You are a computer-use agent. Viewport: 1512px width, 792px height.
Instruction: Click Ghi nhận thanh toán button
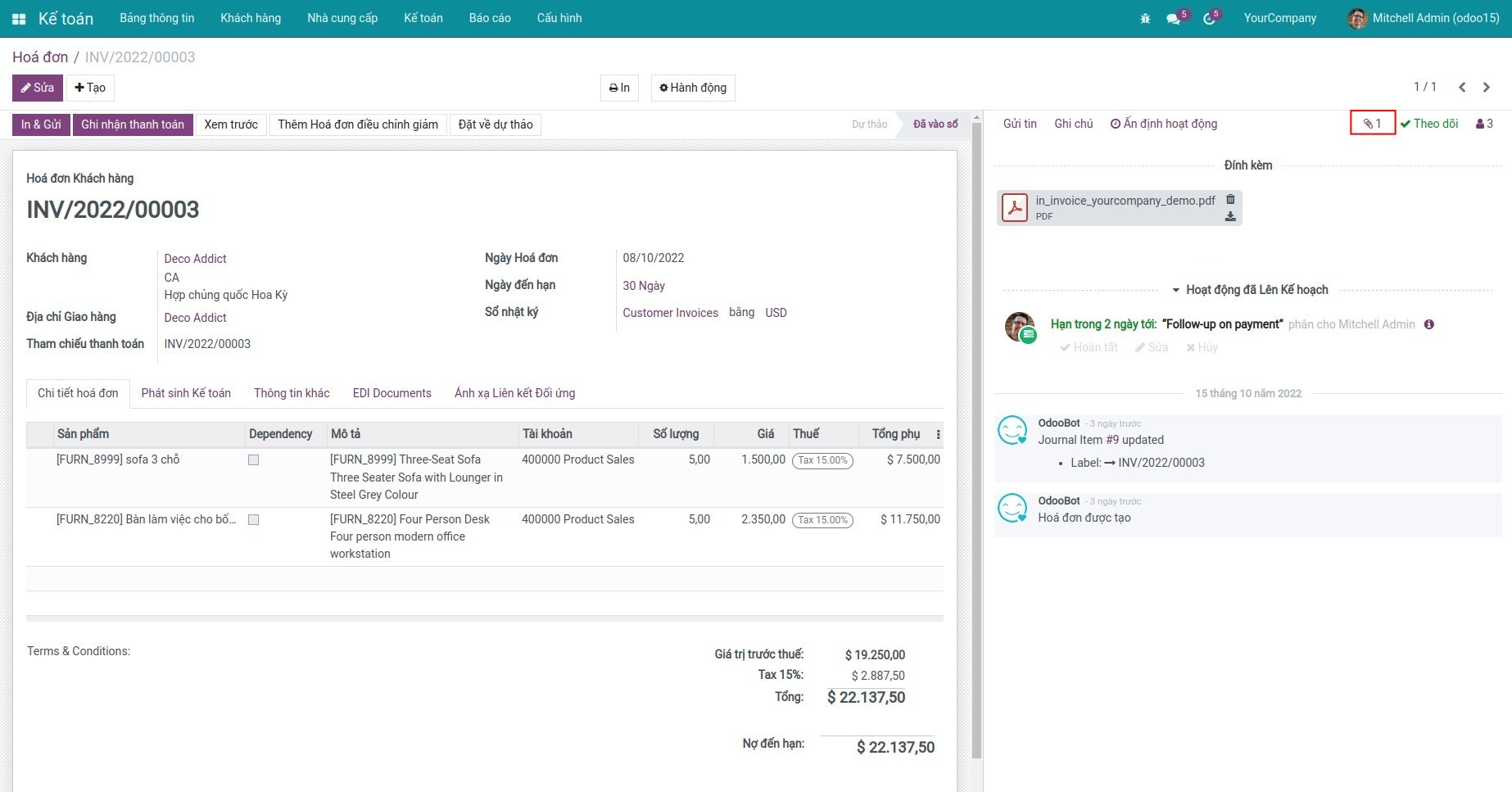tap(133, 124)
